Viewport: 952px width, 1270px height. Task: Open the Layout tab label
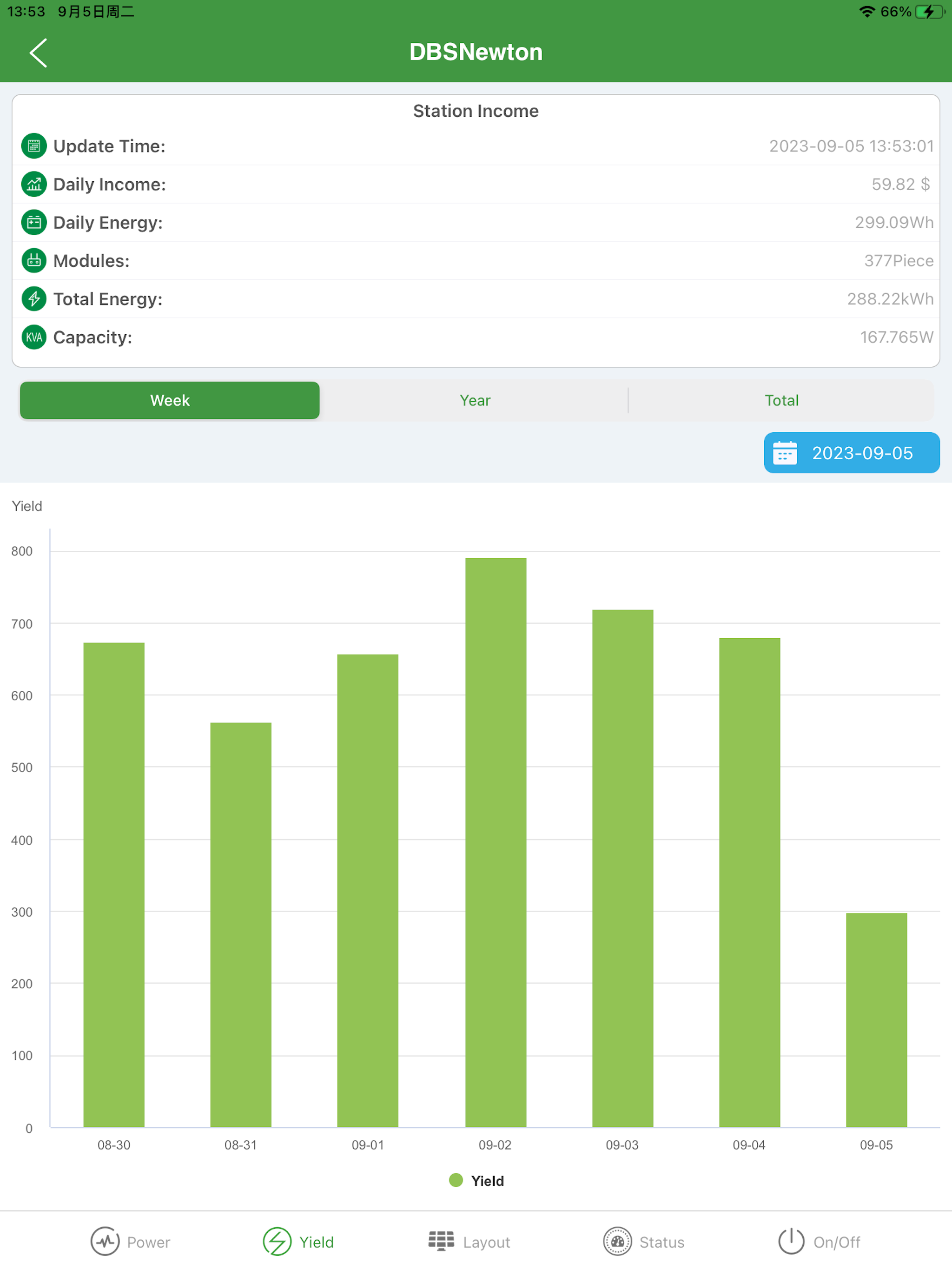pos(486,1243)
